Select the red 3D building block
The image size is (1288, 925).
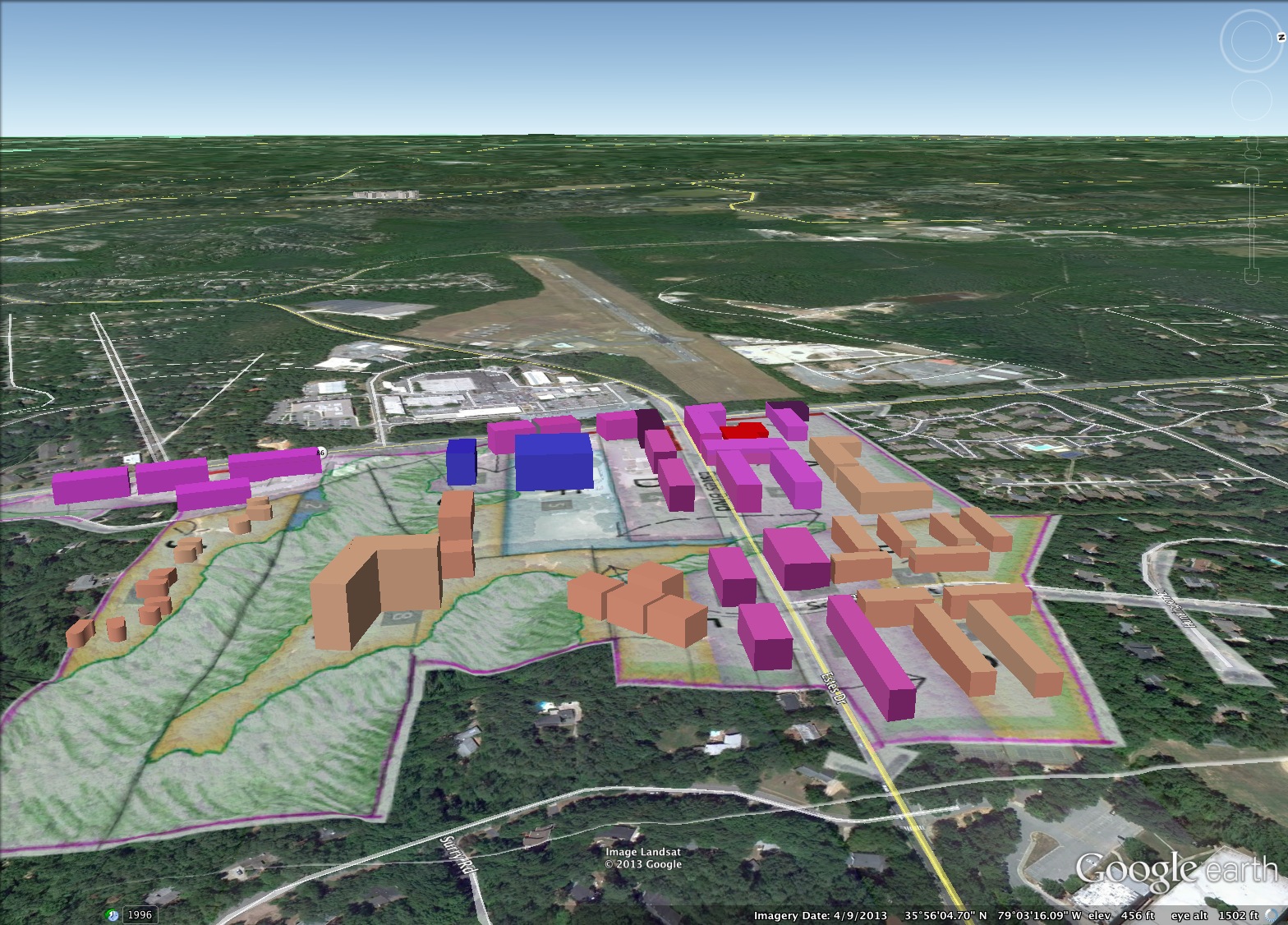coord(743,430)
